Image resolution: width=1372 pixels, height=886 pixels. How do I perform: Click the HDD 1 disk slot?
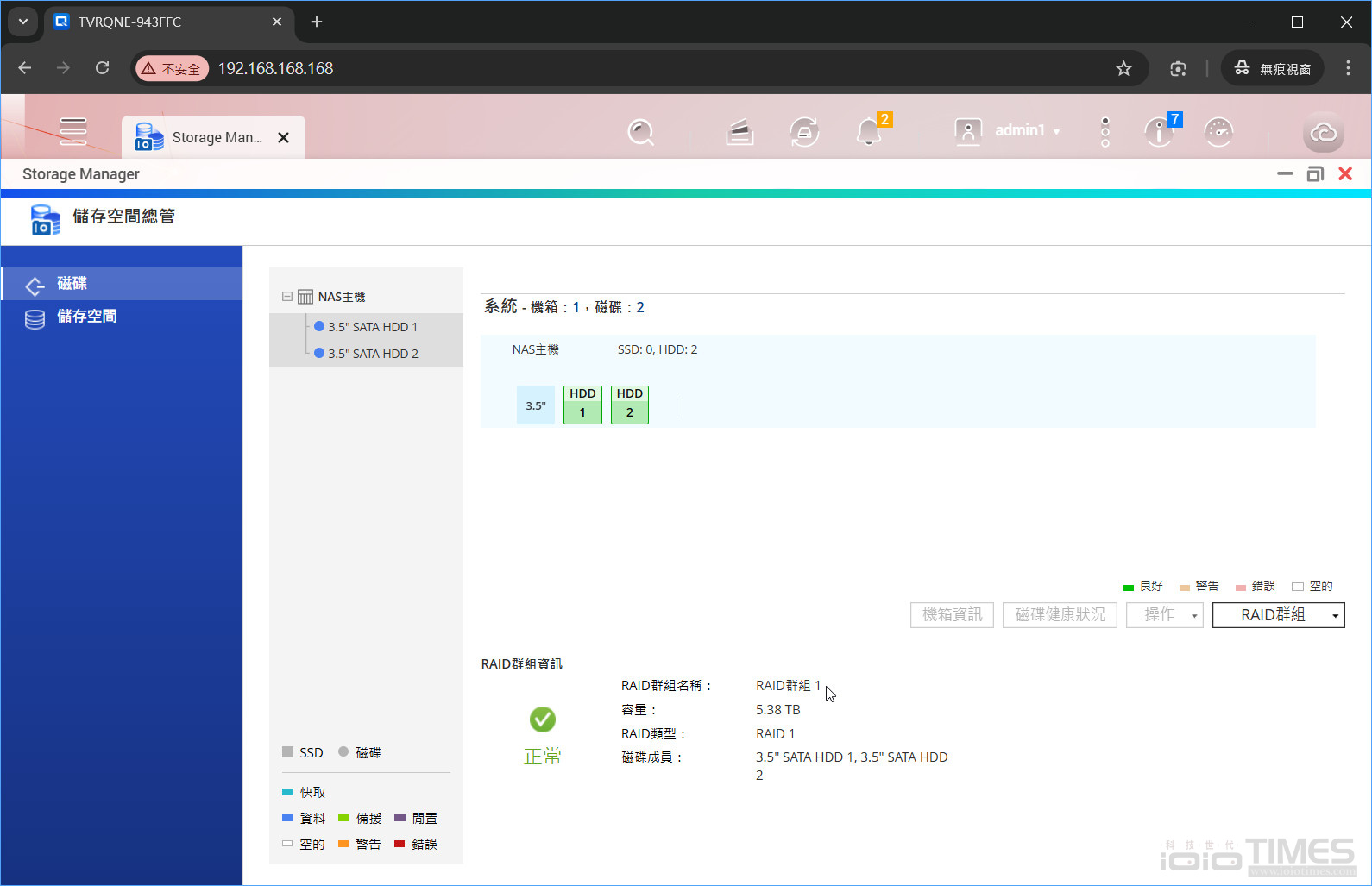click(x=582, y=404)
